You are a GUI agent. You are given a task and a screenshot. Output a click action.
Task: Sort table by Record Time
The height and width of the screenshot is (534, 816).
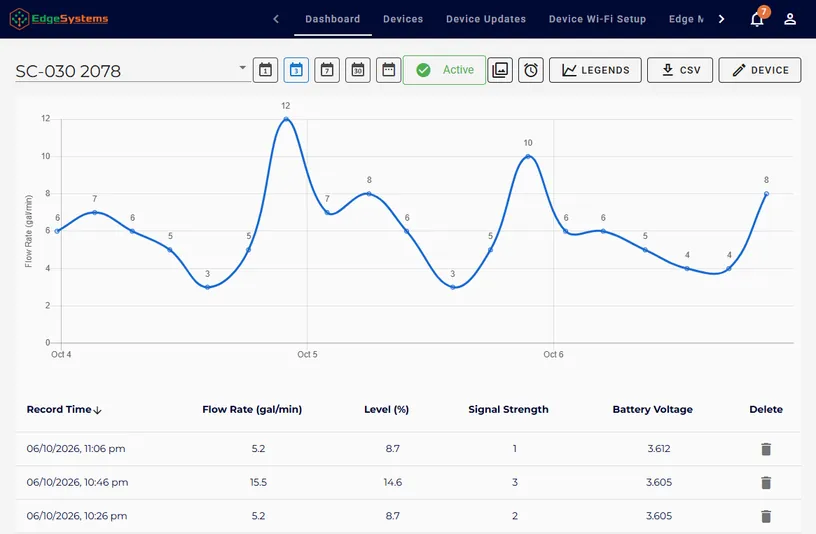click(x=64, y=410)
